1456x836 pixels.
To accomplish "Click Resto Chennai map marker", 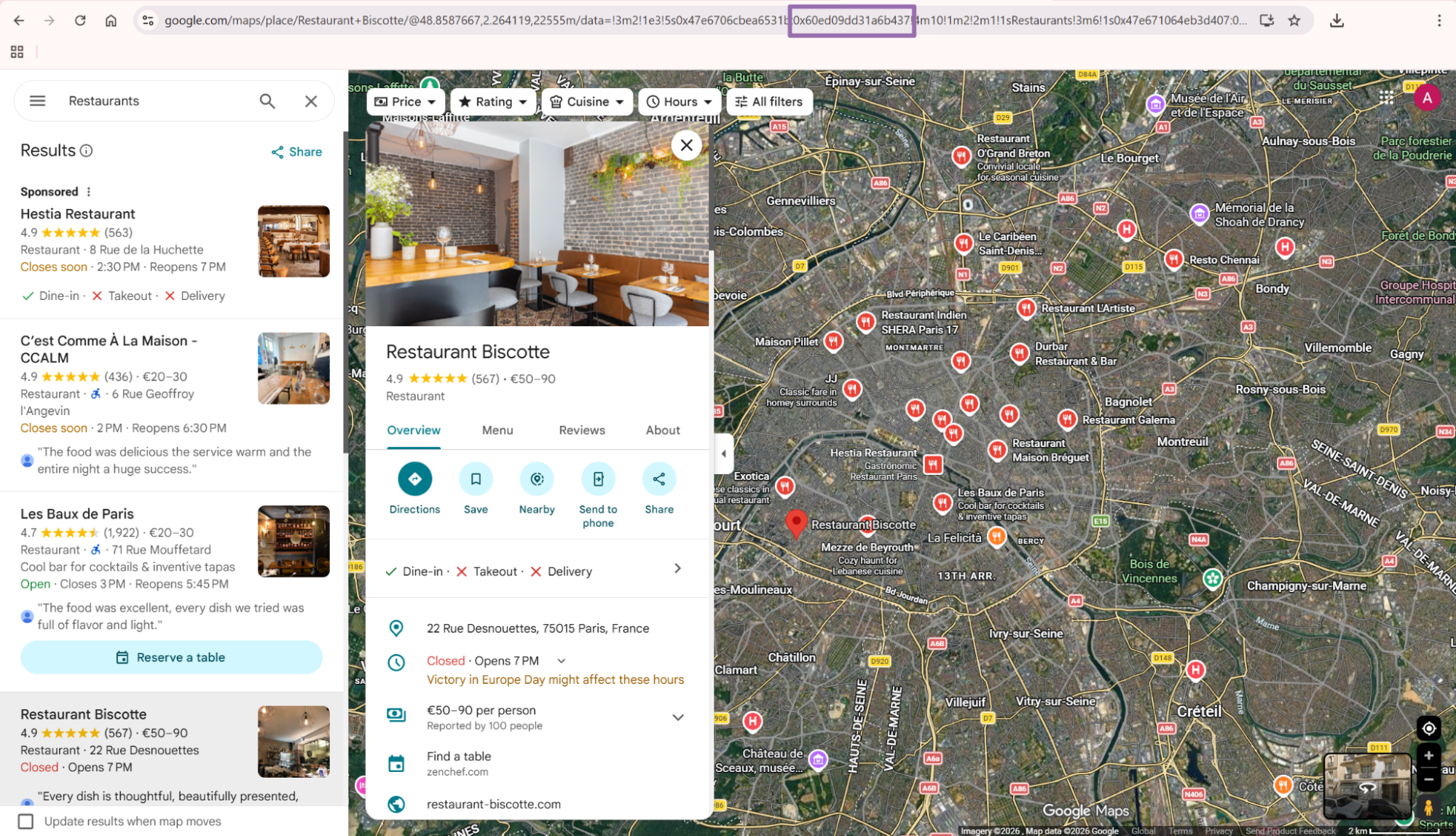I will tap(1173, 259).
